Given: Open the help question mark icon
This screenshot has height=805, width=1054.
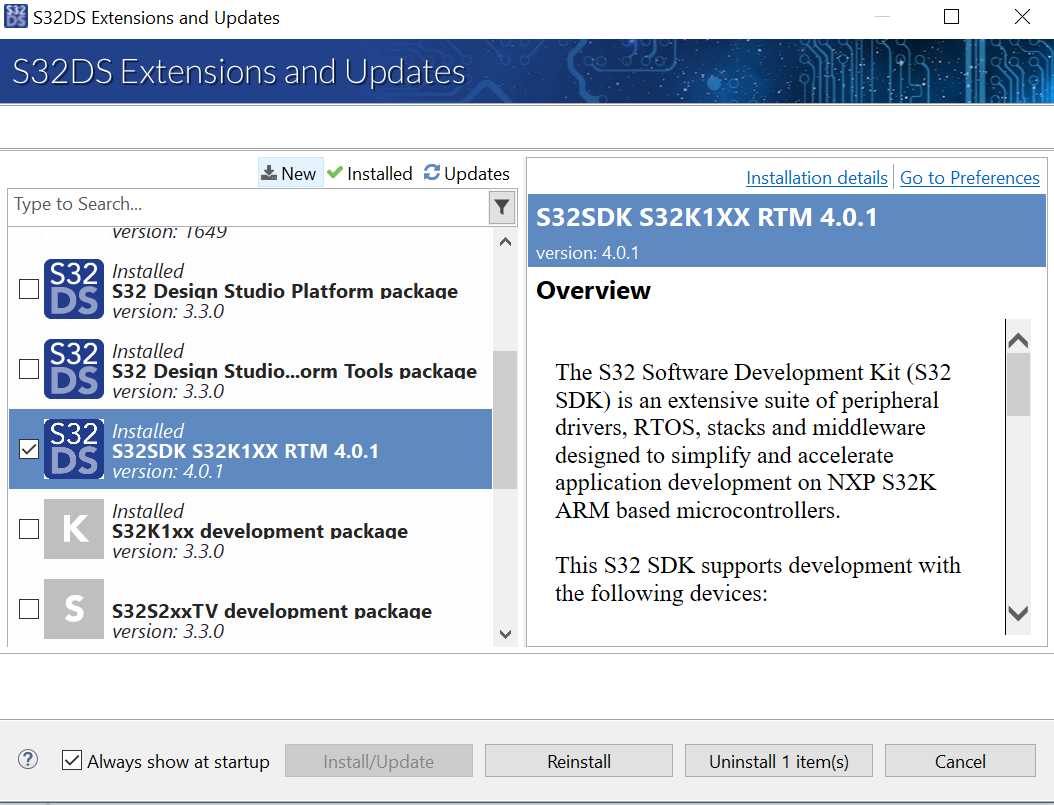Looking at the screenshot, I should pyautogui.click(x=28, y=760).
